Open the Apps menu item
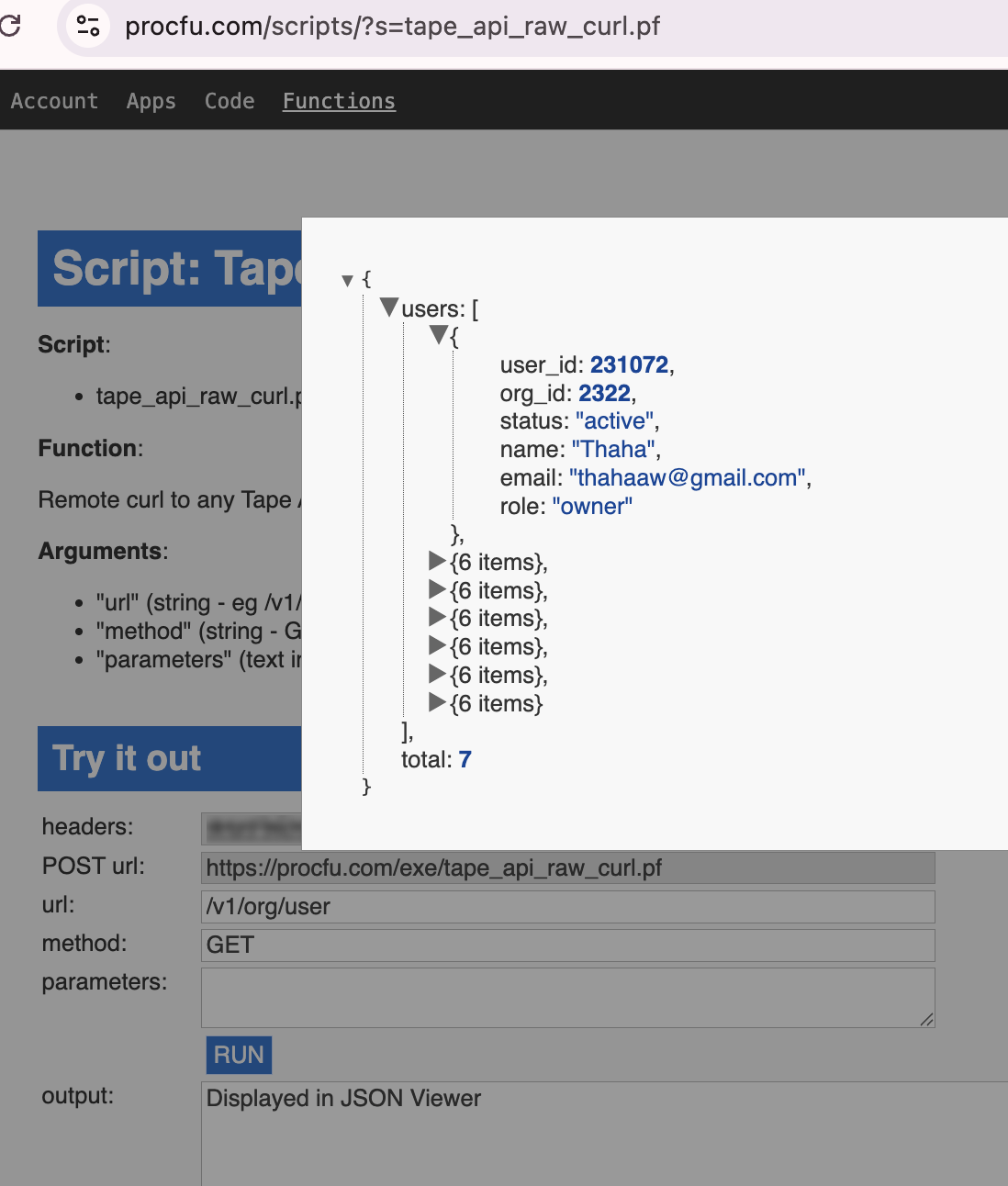 (x=151, y=101)
